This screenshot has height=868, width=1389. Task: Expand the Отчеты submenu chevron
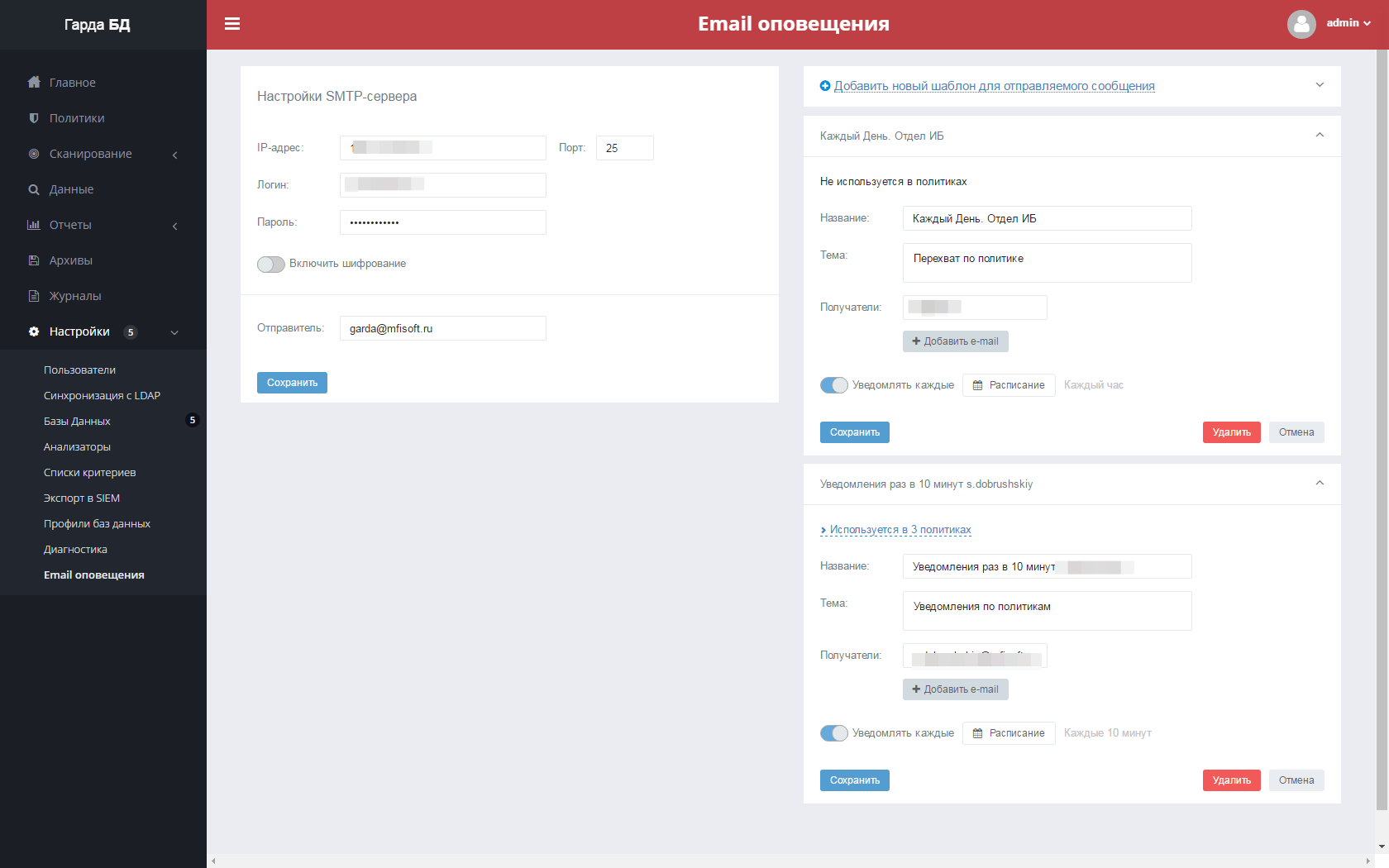coord(174,226)
